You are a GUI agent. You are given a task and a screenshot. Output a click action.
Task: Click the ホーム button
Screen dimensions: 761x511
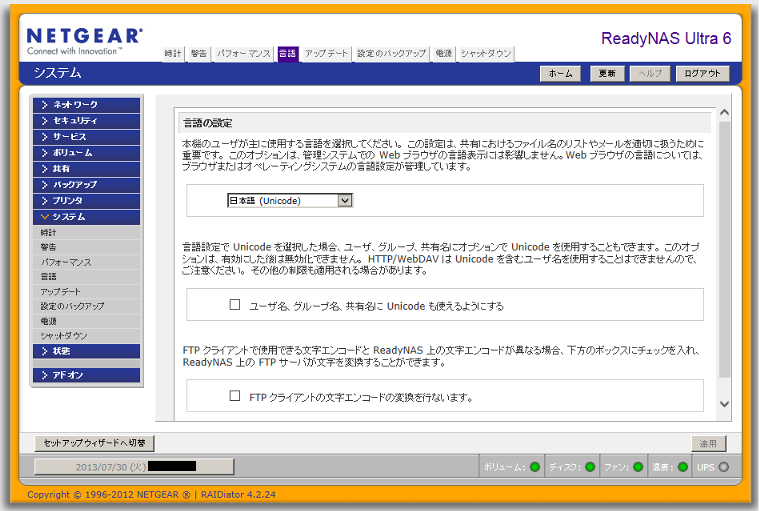561,74
